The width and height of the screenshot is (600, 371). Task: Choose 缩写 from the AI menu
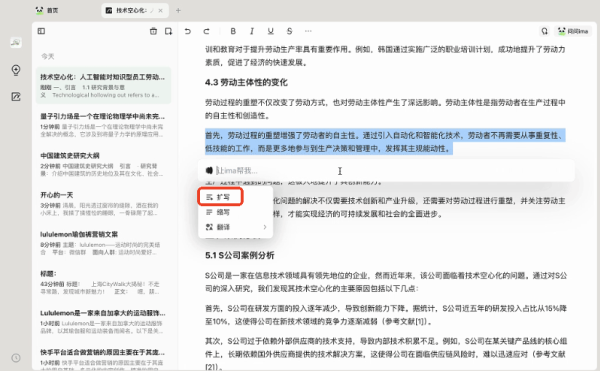235,212
